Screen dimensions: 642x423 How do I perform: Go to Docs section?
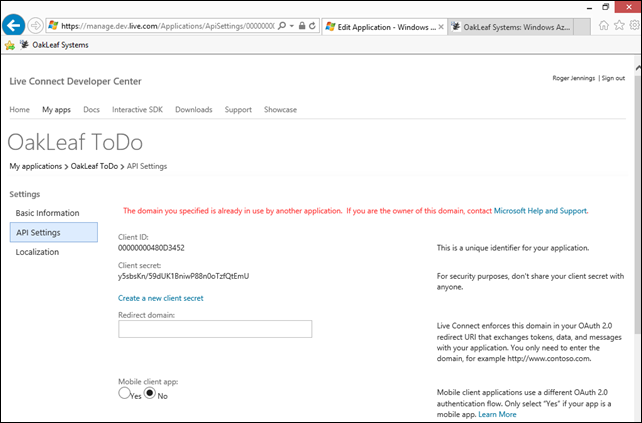click(x=91, y=110)
